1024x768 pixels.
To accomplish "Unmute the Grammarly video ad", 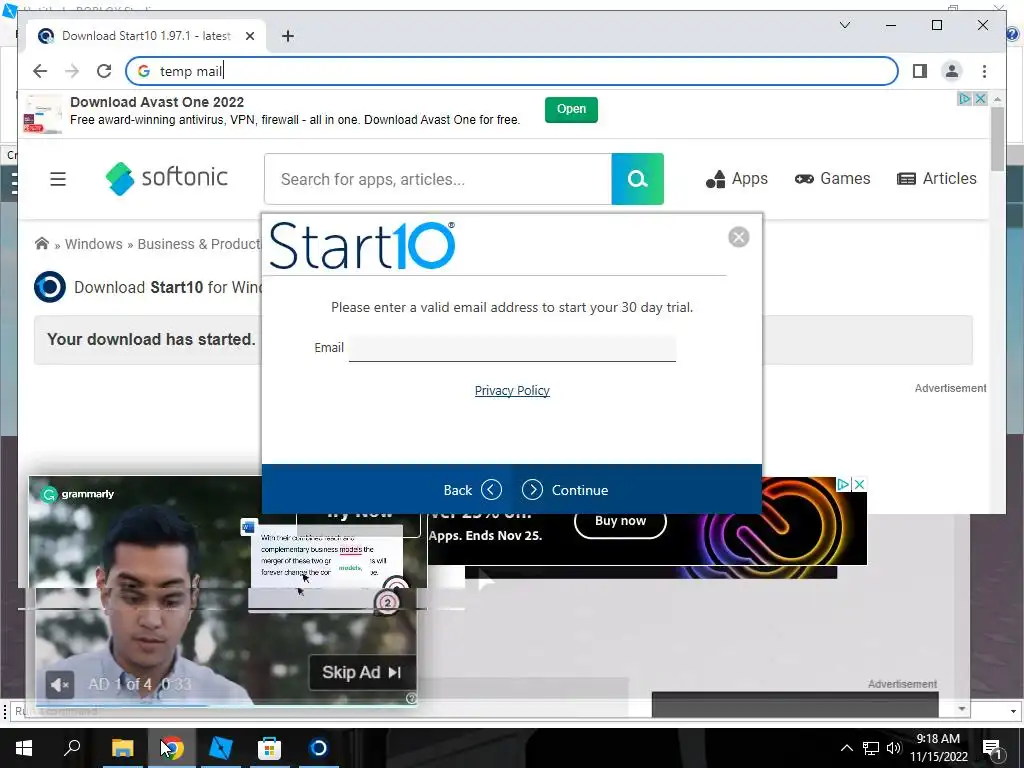I will (59, 684).
